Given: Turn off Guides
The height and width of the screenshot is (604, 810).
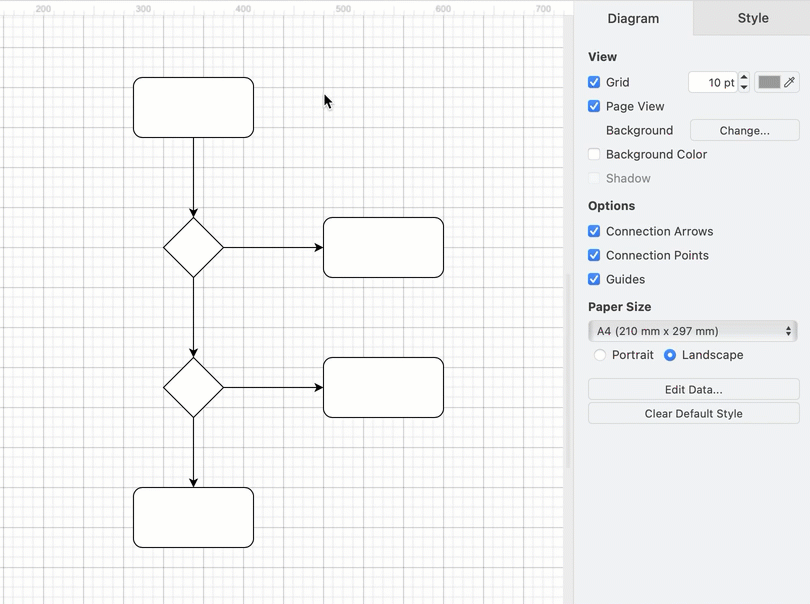Looking at the screenshot, I should [594, 279].
